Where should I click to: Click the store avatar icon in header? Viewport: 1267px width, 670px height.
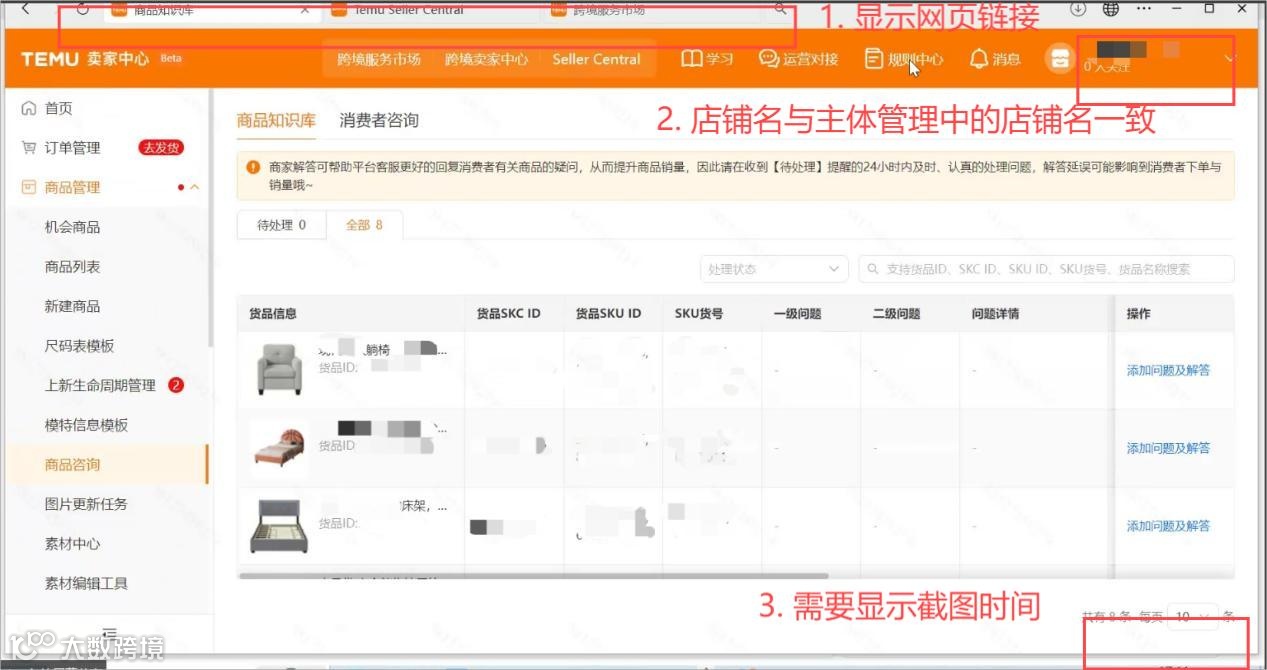coord(1058,59)
